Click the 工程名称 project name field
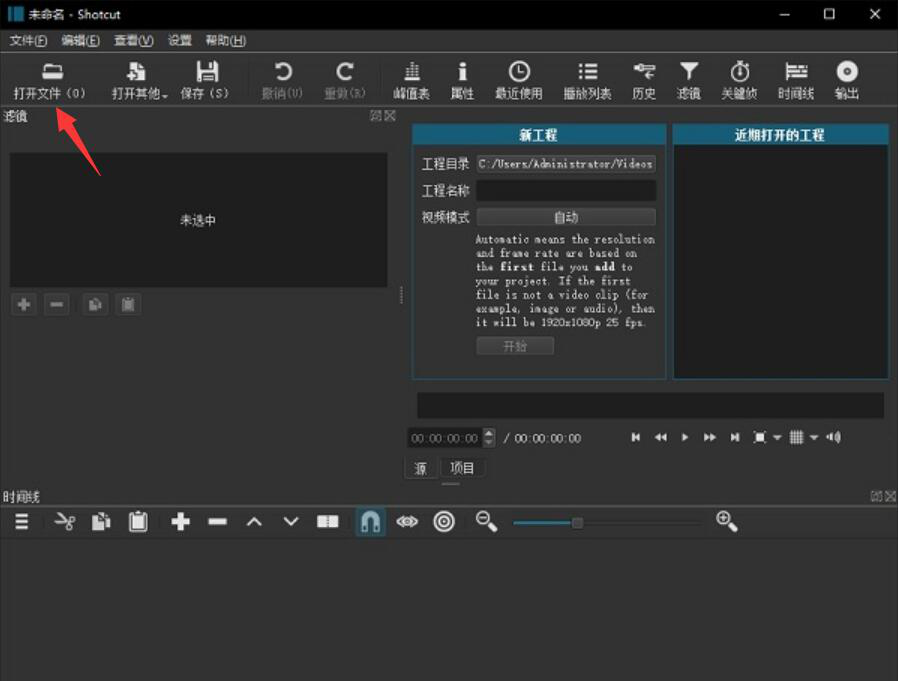 coord(567,190)
